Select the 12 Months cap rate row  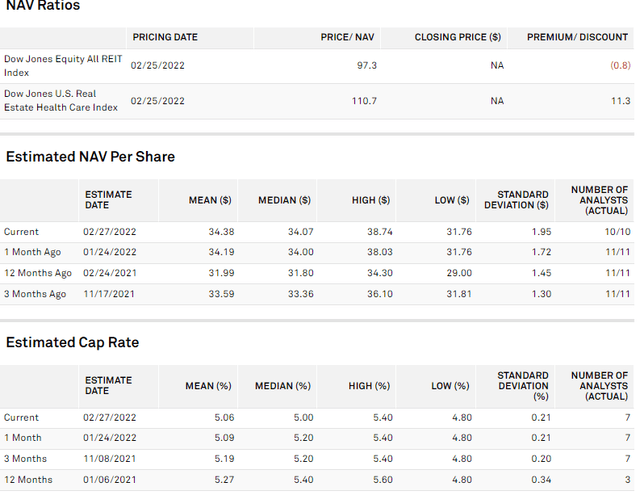pos(317,479)
